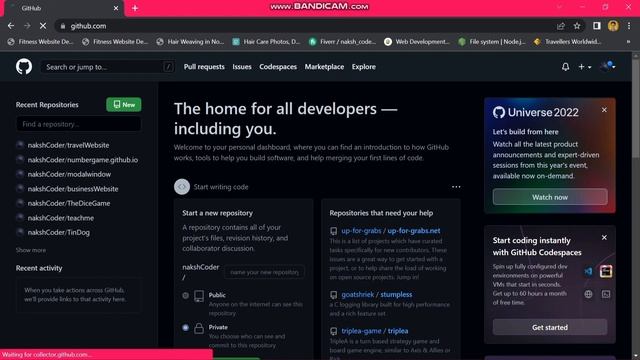Go back with browser back arrow

click(11, 26)
